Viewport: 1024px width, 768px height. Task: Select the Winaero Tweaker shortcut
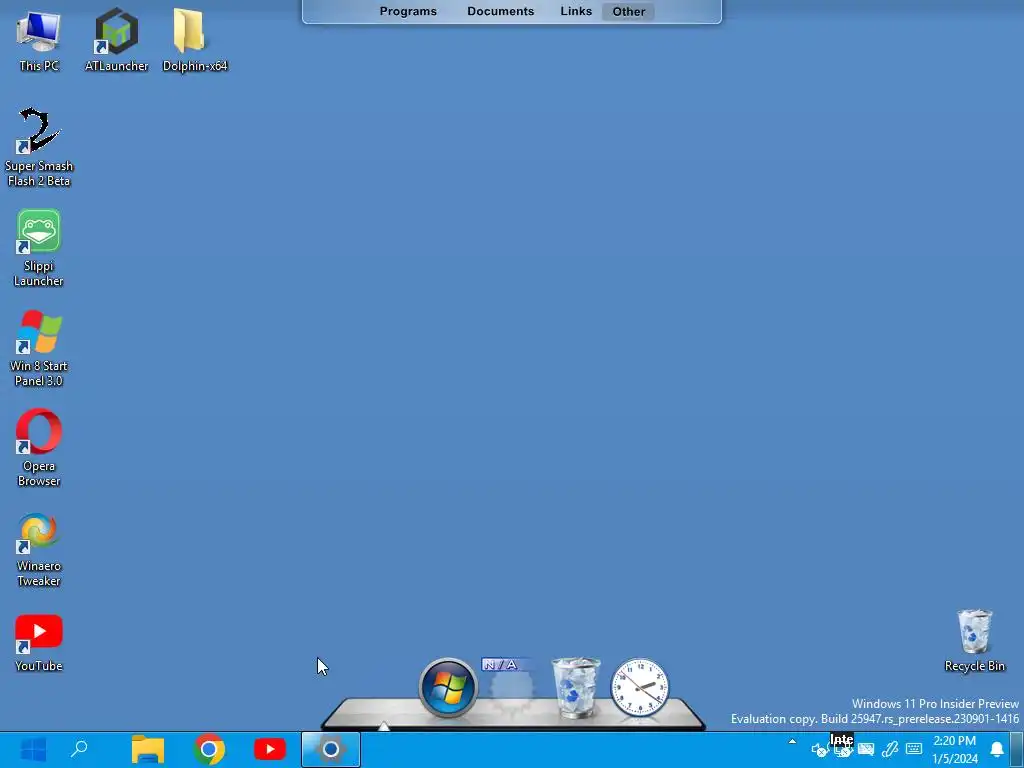pos(39,549)
